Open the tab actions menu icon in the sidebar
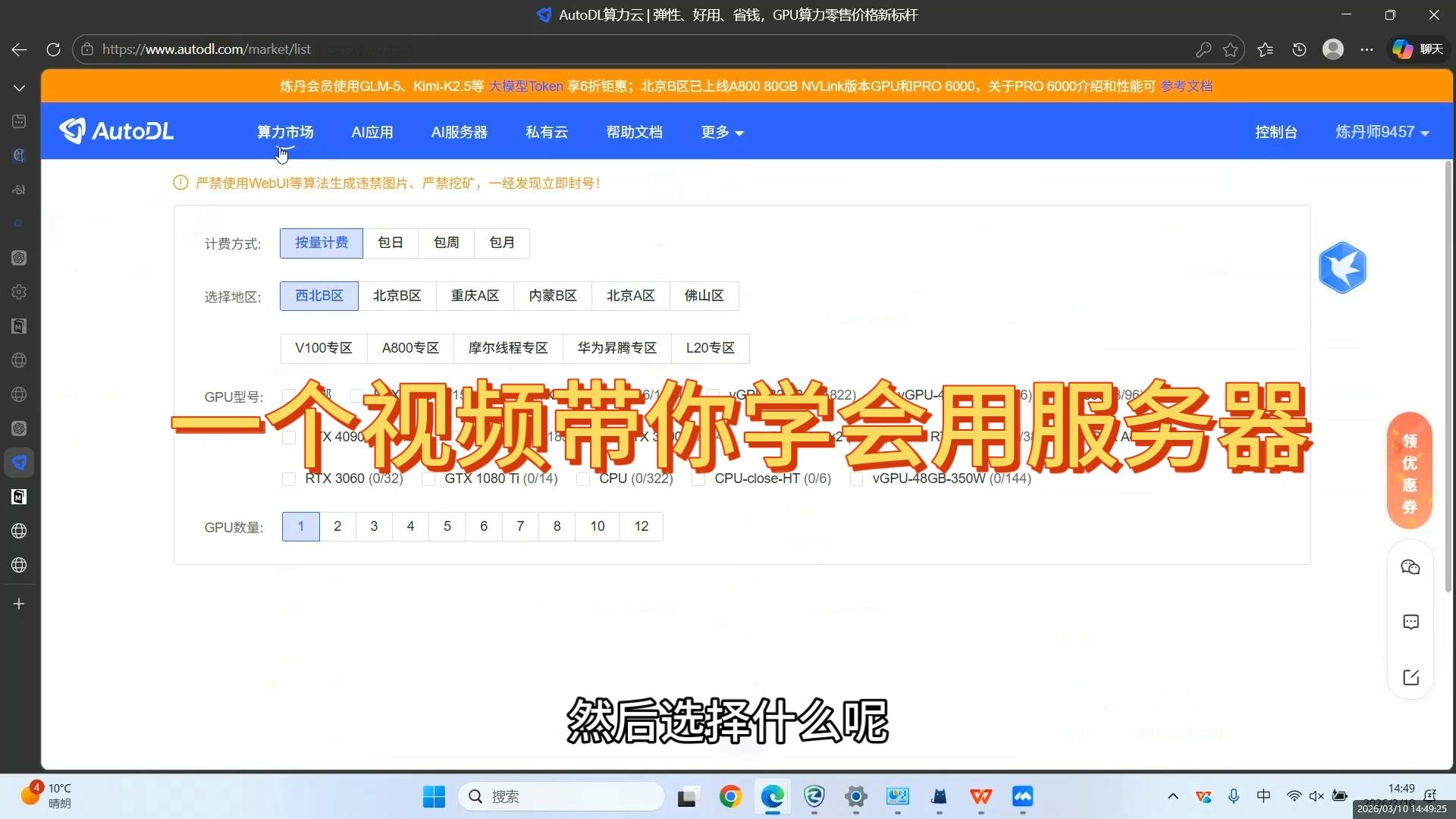Screen dimensions: 1456x819 tap(19, 121)
